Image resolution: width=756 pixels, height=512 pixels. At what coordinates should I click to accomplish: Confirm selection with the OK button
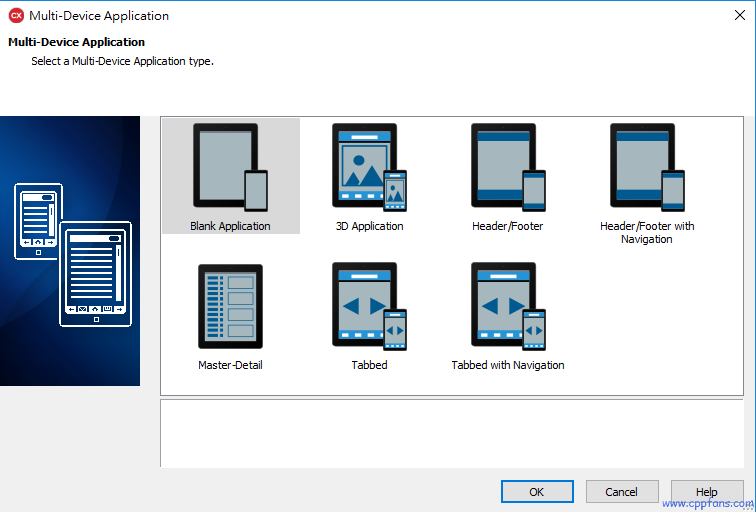point(537,492)
